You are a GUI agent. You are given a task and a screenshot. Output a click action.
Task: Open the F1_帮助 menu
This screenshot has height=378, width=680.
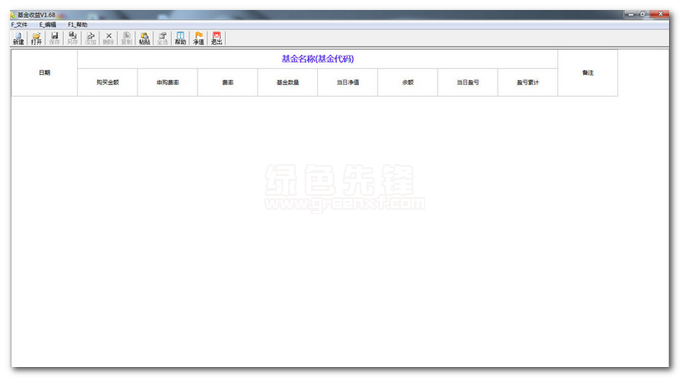77,25
